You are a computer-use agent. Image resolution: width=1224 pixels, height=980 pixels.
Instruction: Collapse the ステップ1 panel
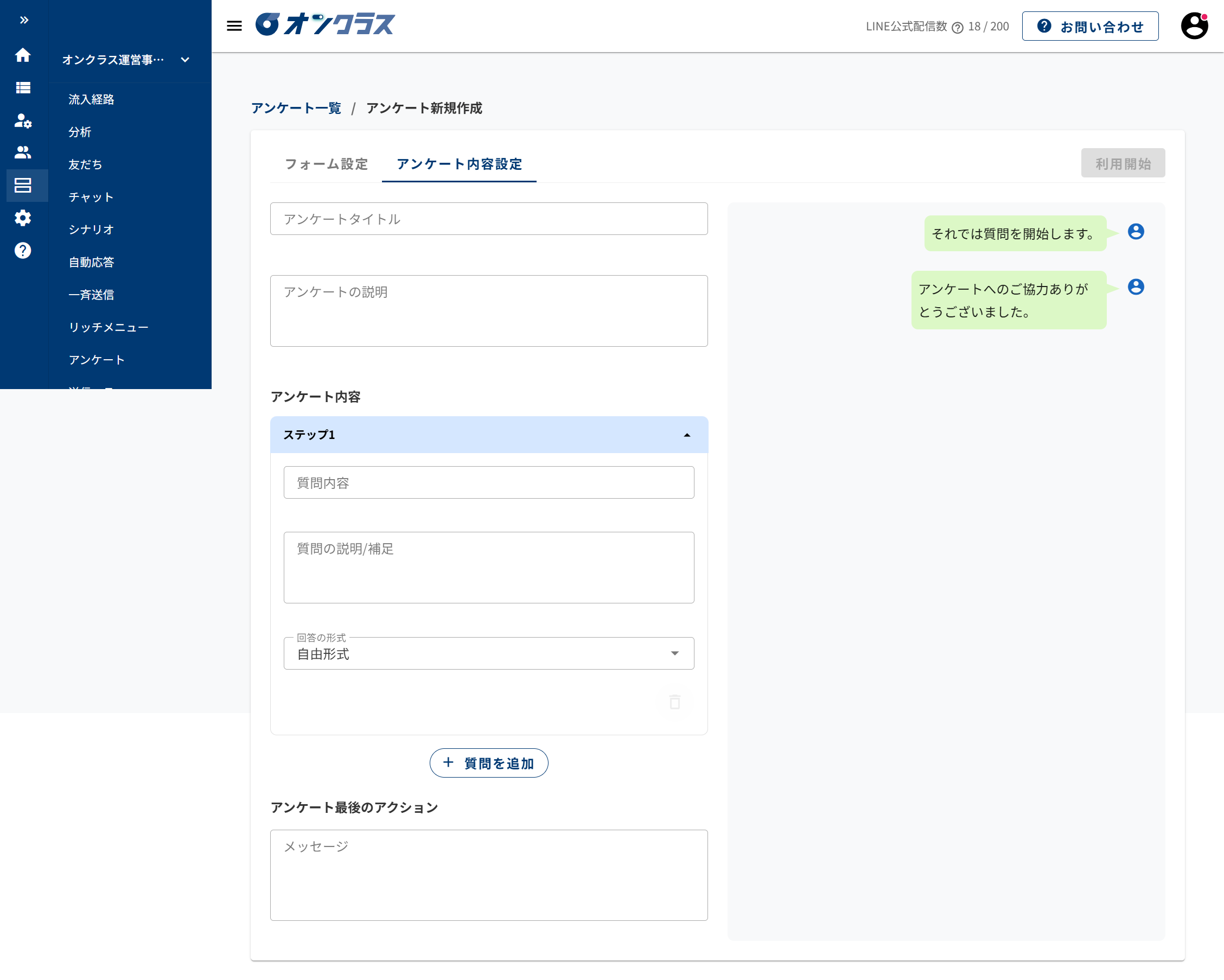(687, 435)
